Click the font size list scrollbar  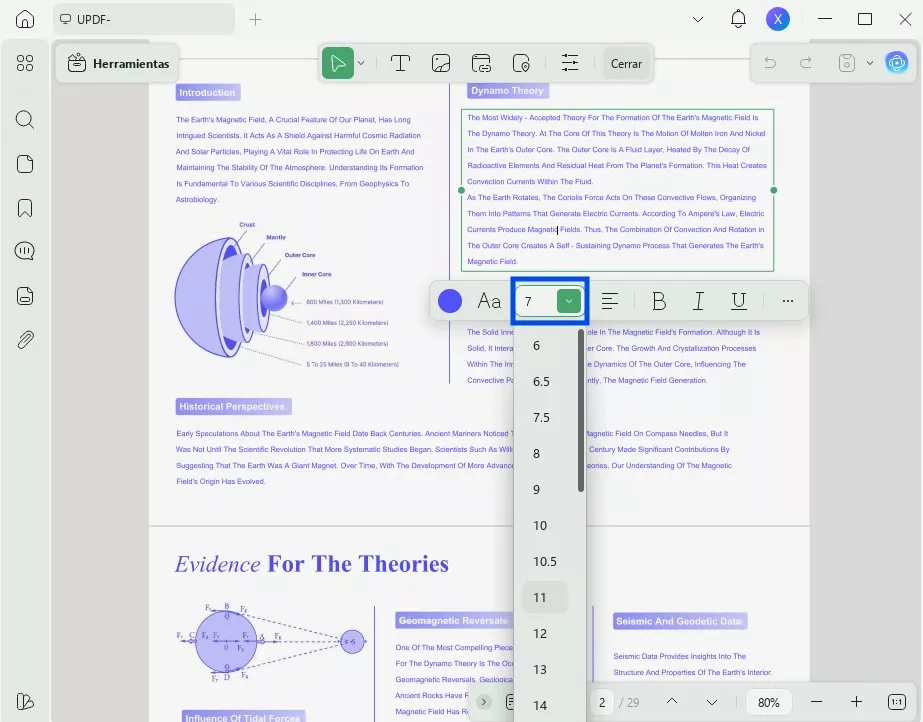coord(581,410)
